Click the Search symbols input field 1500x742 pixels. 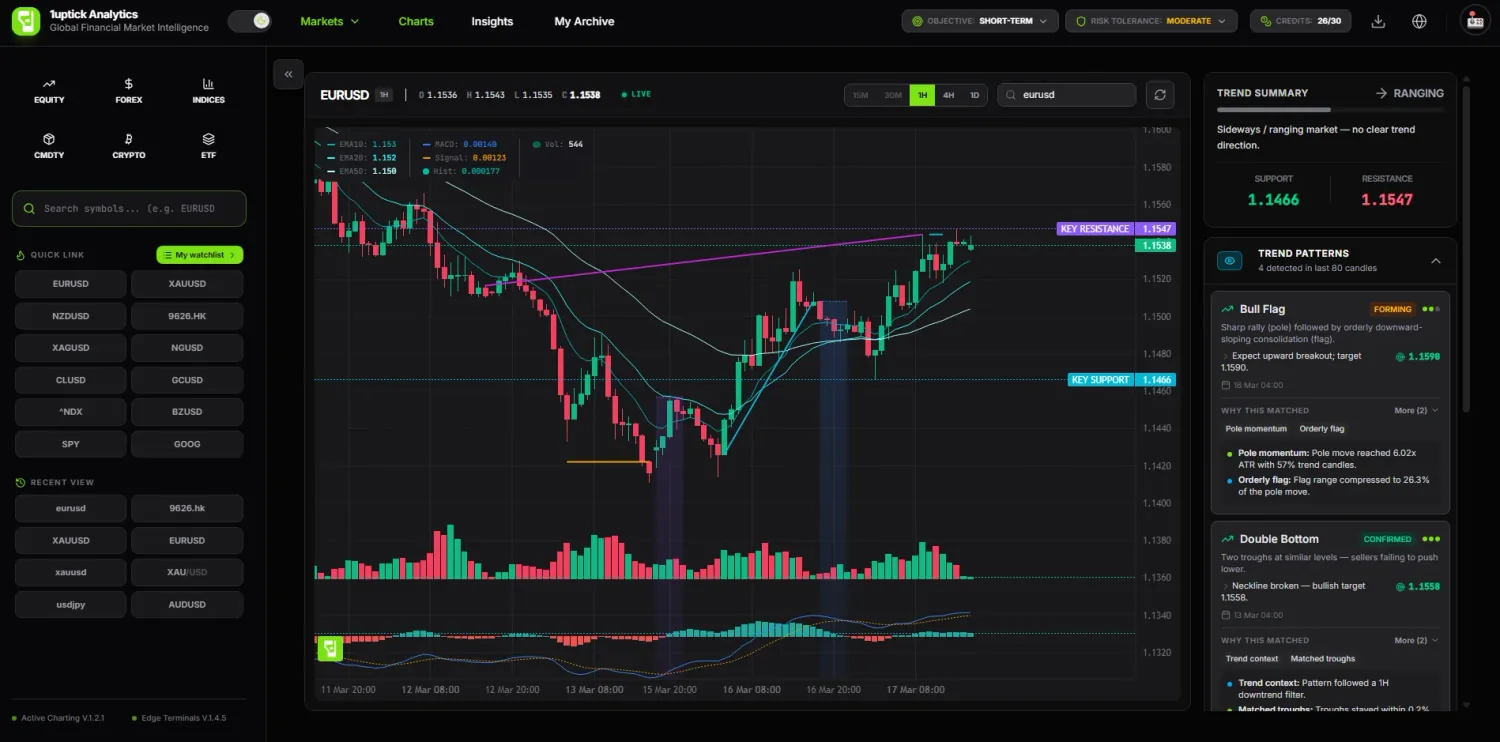129,209
